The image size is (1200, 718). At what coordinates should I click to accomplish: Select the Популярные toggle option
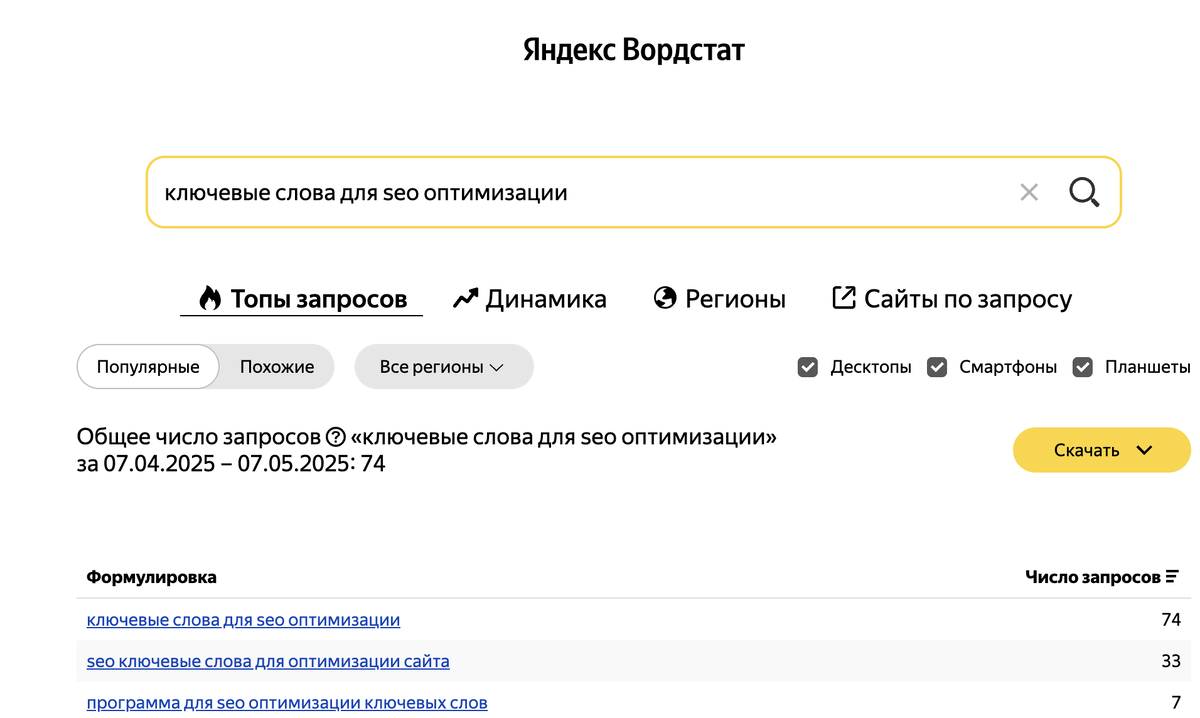click(x=148, y=367)
